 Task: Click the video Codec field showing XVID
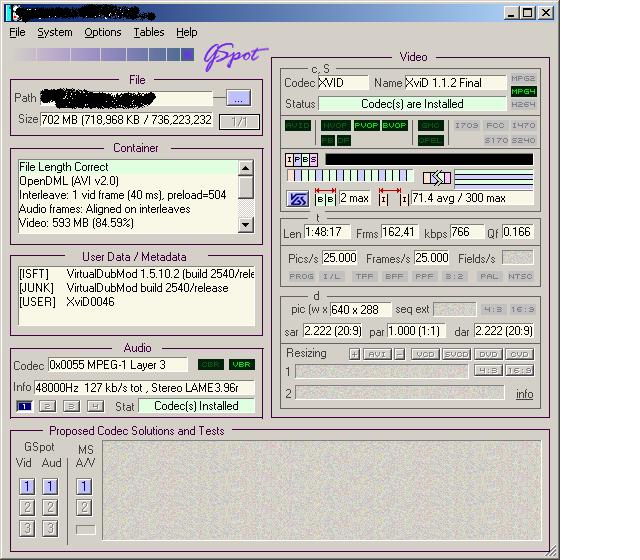pos(343,83)
